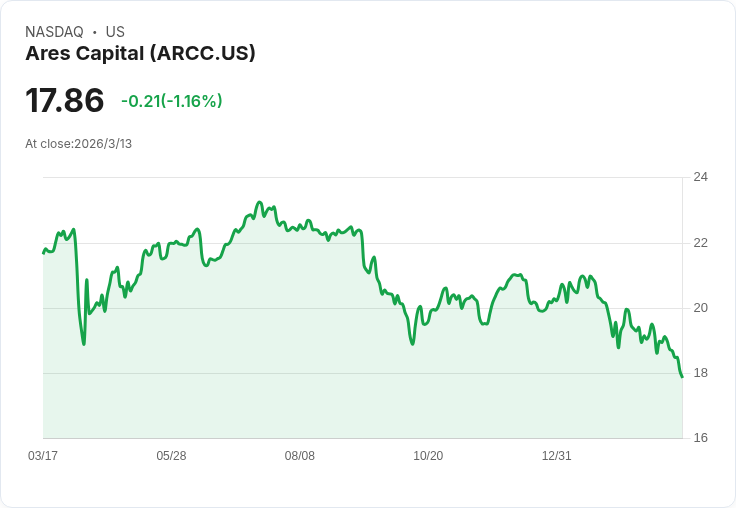Click the 17.86 current price
736x508 pixels.
(x=65, y=100)
